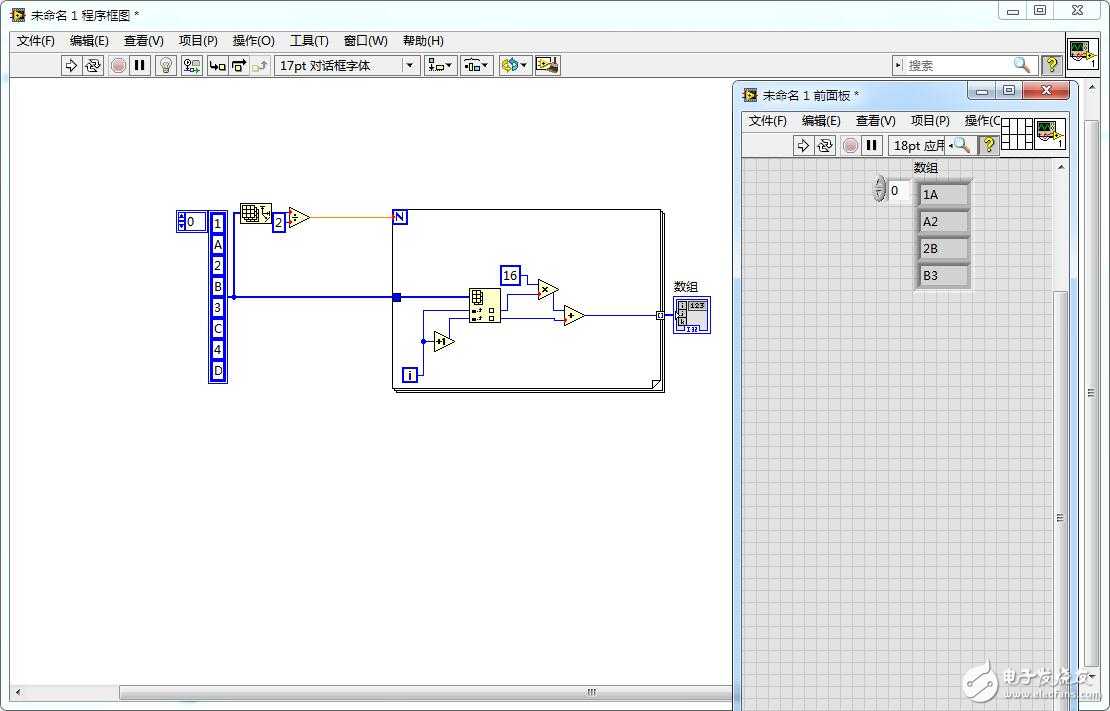The height and width of the screenshot is (711, 1110).
Task: Expand the Distribute Objects dropdown
Action: [x=476, y=65]
